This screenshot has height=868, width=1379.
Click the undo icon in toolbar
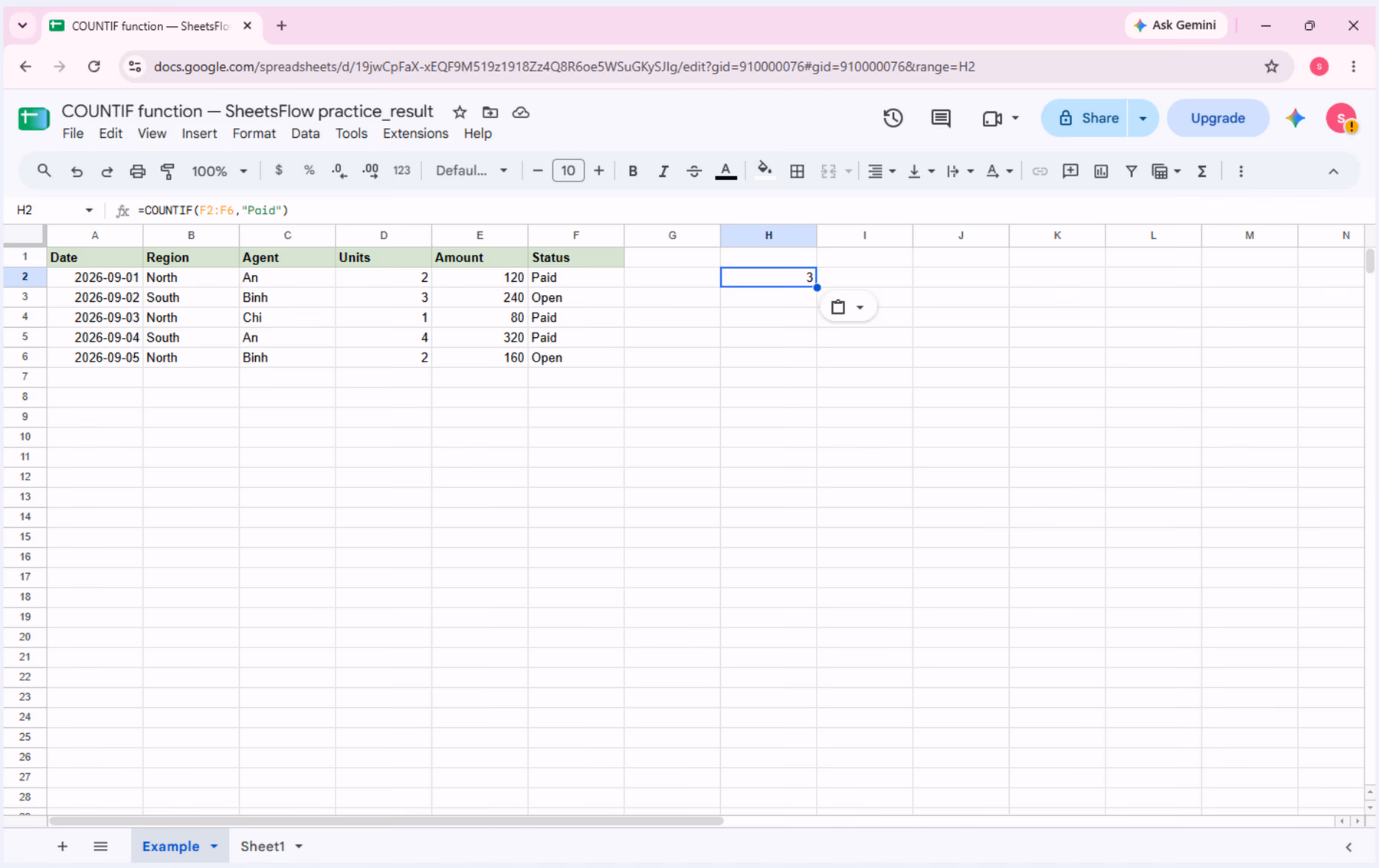pyautogui.click(x=77, y=171)
